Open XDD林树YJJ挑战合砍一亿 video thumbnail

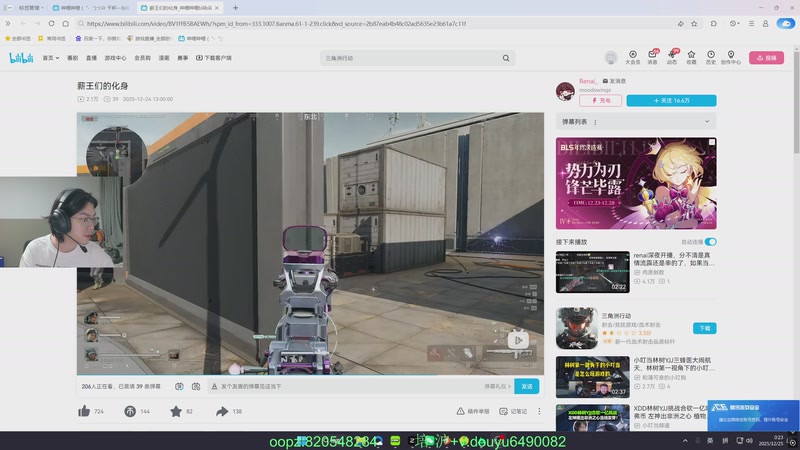pos(592,418)
